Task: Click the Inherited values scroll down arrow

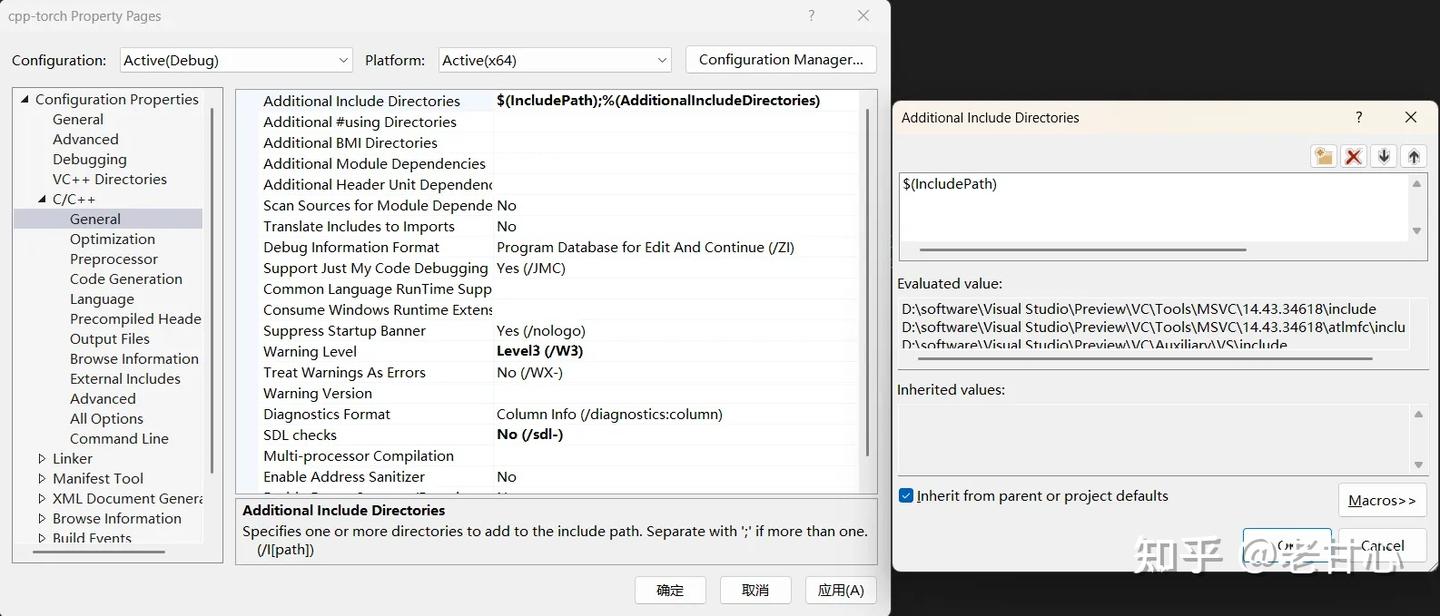Action: click(x=1418, y=465)
